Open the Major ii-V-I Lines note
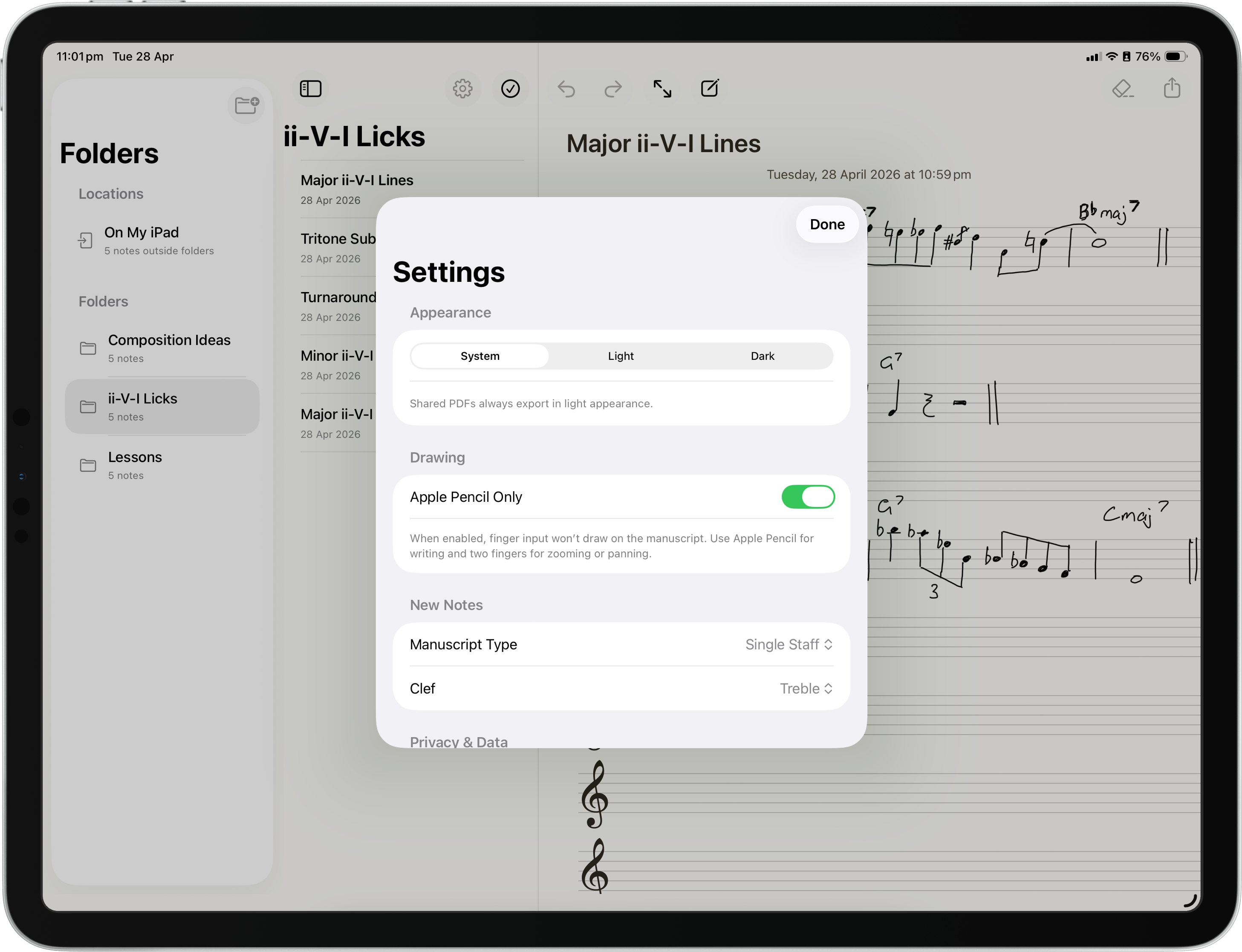Image resolution: width=1242 pixels, height=952 pixels. click(412, 189)
